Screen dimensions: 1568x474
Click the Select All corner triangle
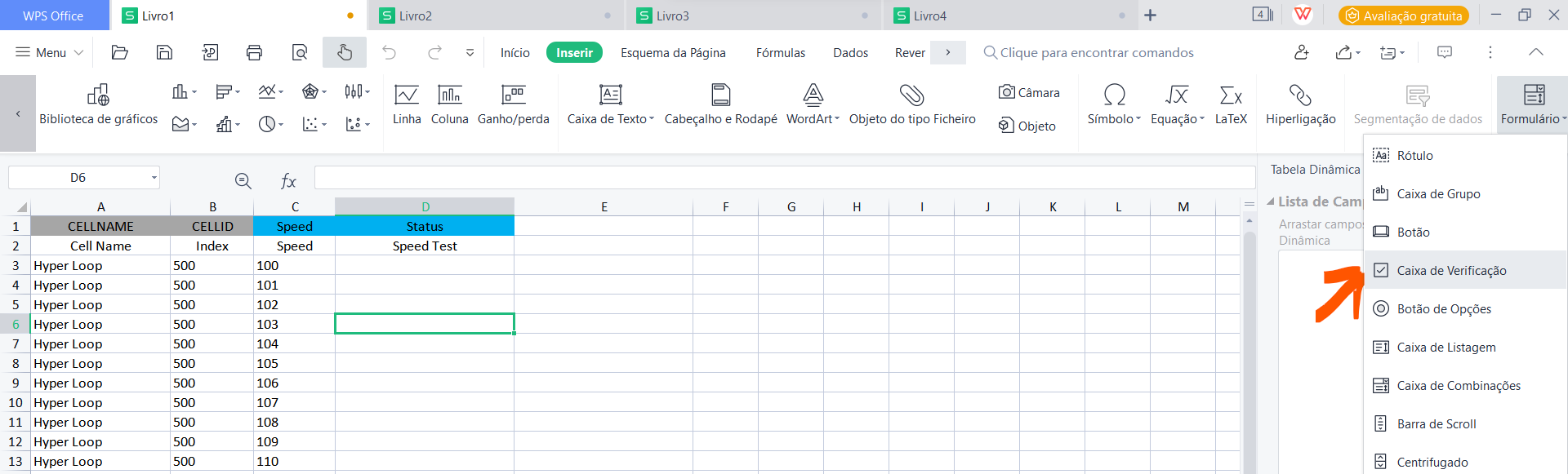click(20, 207)
